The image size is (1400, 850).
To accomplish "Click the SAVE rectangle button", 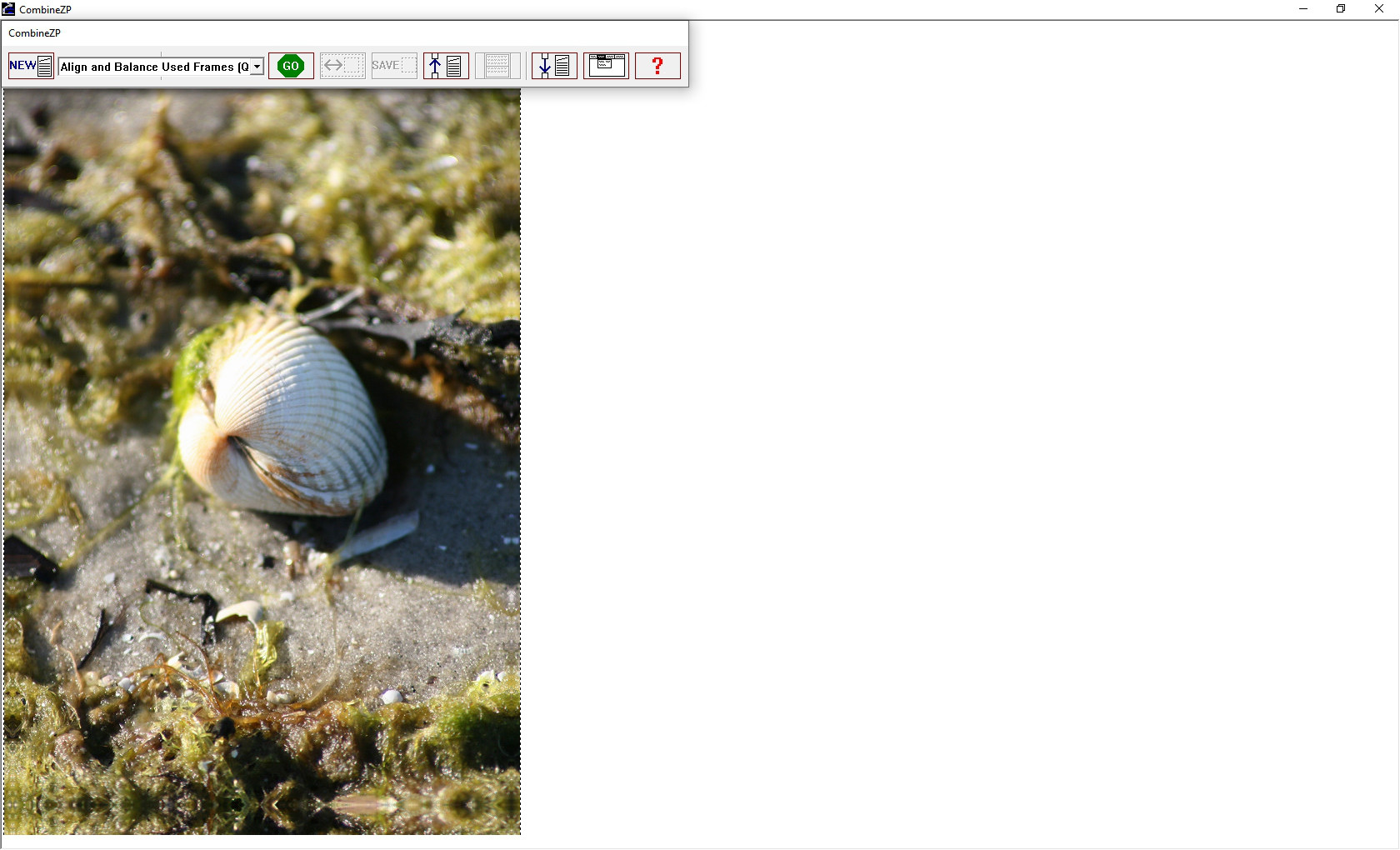I will click(x=394, y=66).
